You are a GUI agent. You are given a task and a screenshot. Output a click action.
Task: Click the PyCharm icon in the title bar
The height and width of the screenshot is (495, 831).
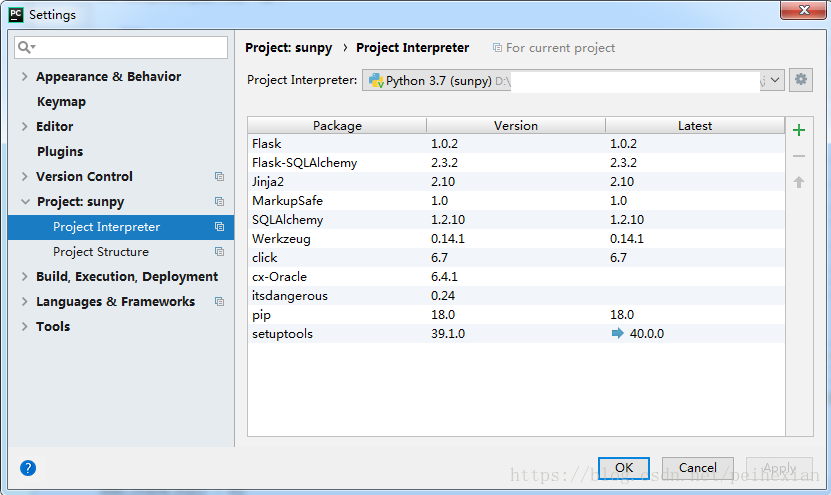16,14
